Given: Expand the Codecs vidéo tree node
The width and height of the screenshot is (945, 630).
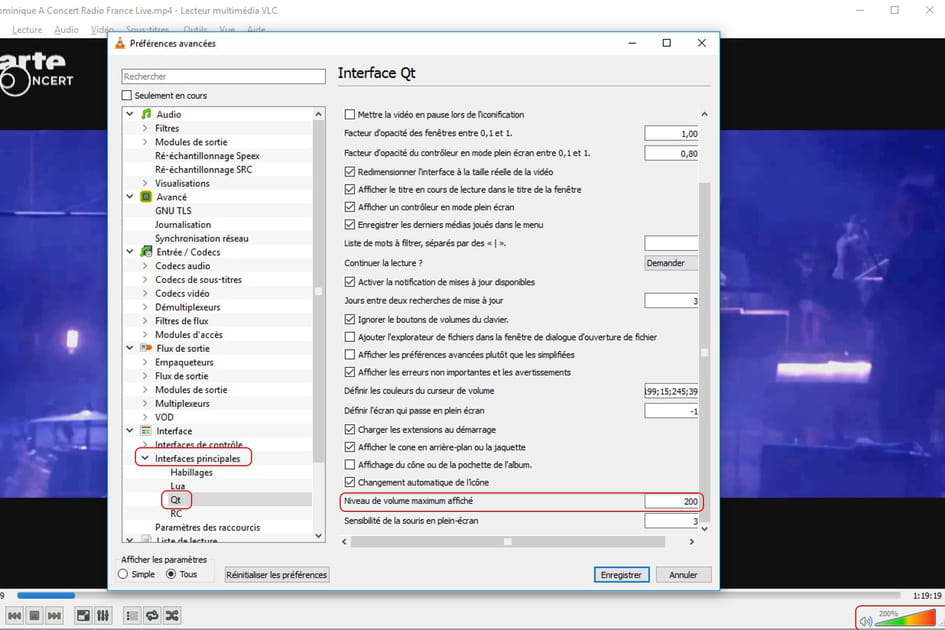Looking at the screenshot, I should [x=145, y=293].
